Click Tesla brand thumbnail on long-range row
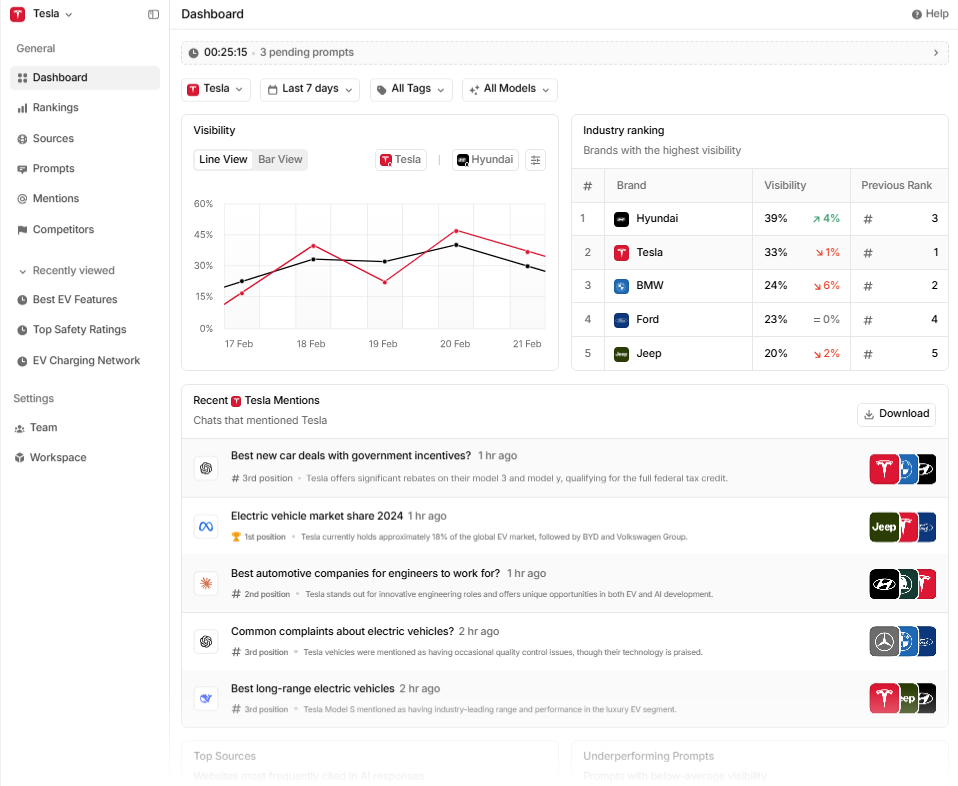958x786 pixels. [x=883, y=699]
